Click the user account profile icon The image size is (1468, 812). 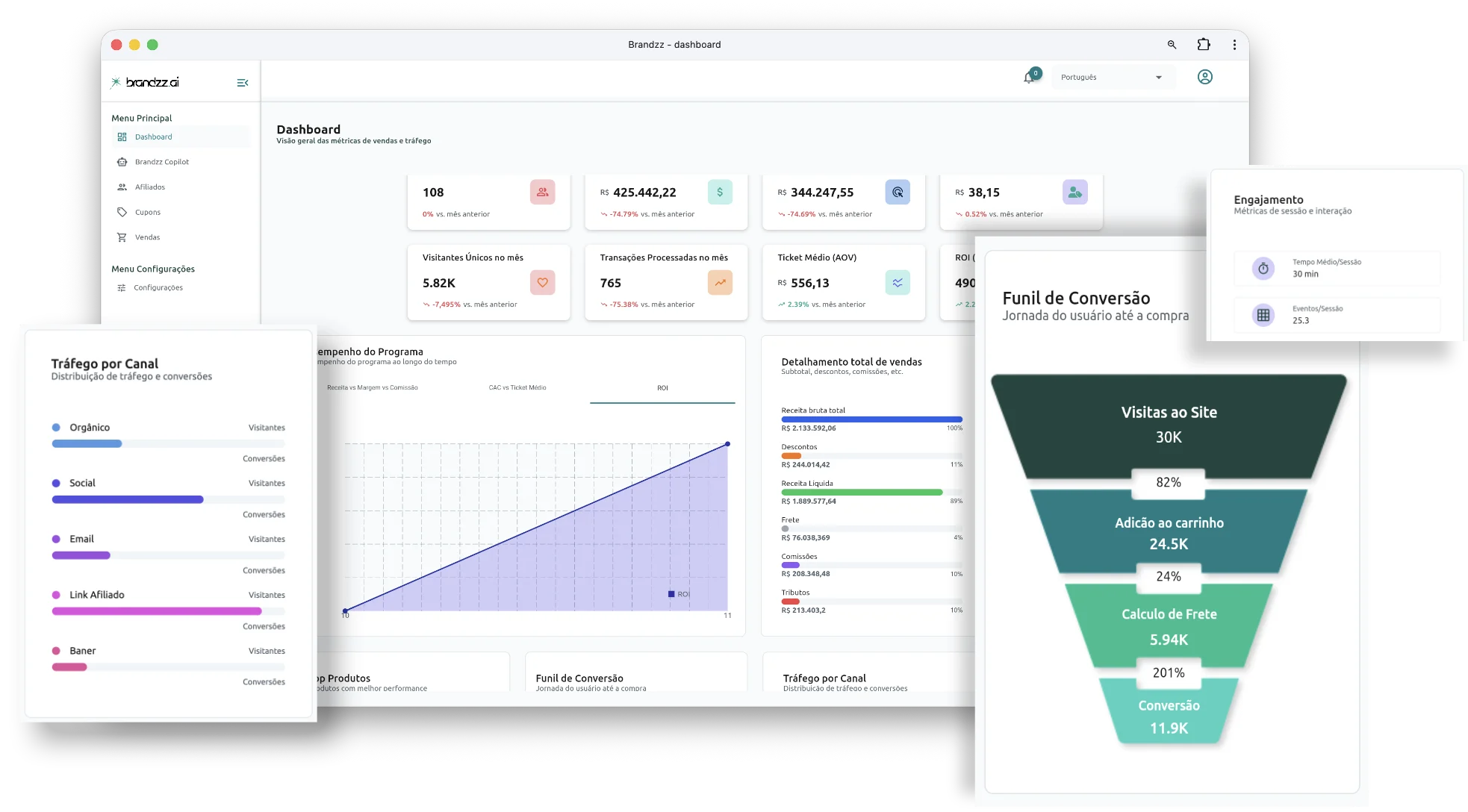(1205, 77)
